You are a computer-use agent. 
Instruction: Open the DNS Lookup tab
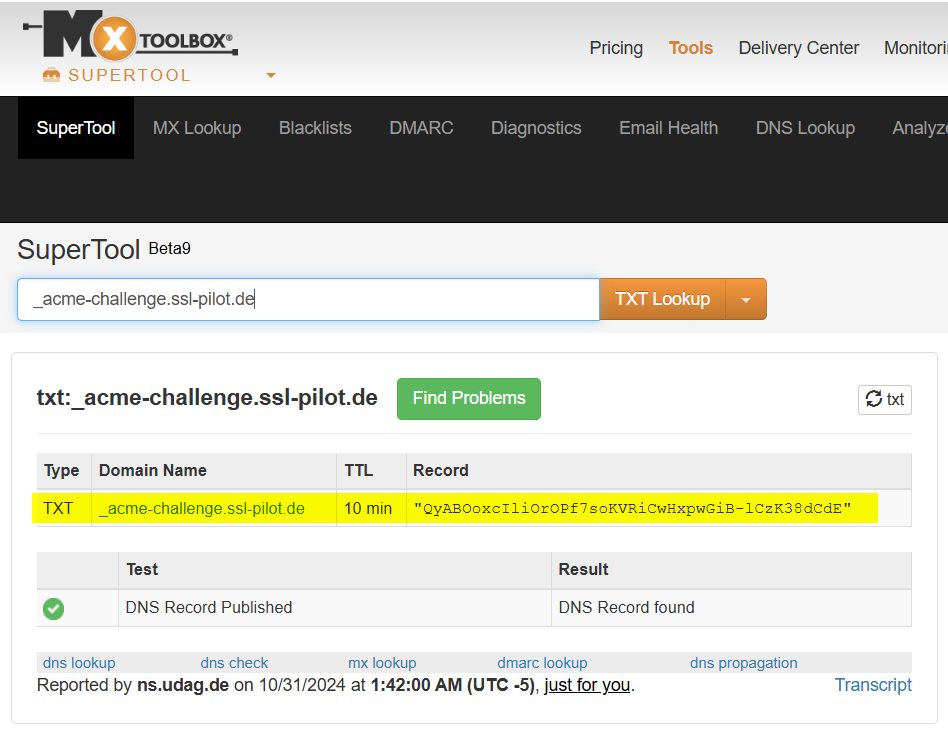[805, 128]
